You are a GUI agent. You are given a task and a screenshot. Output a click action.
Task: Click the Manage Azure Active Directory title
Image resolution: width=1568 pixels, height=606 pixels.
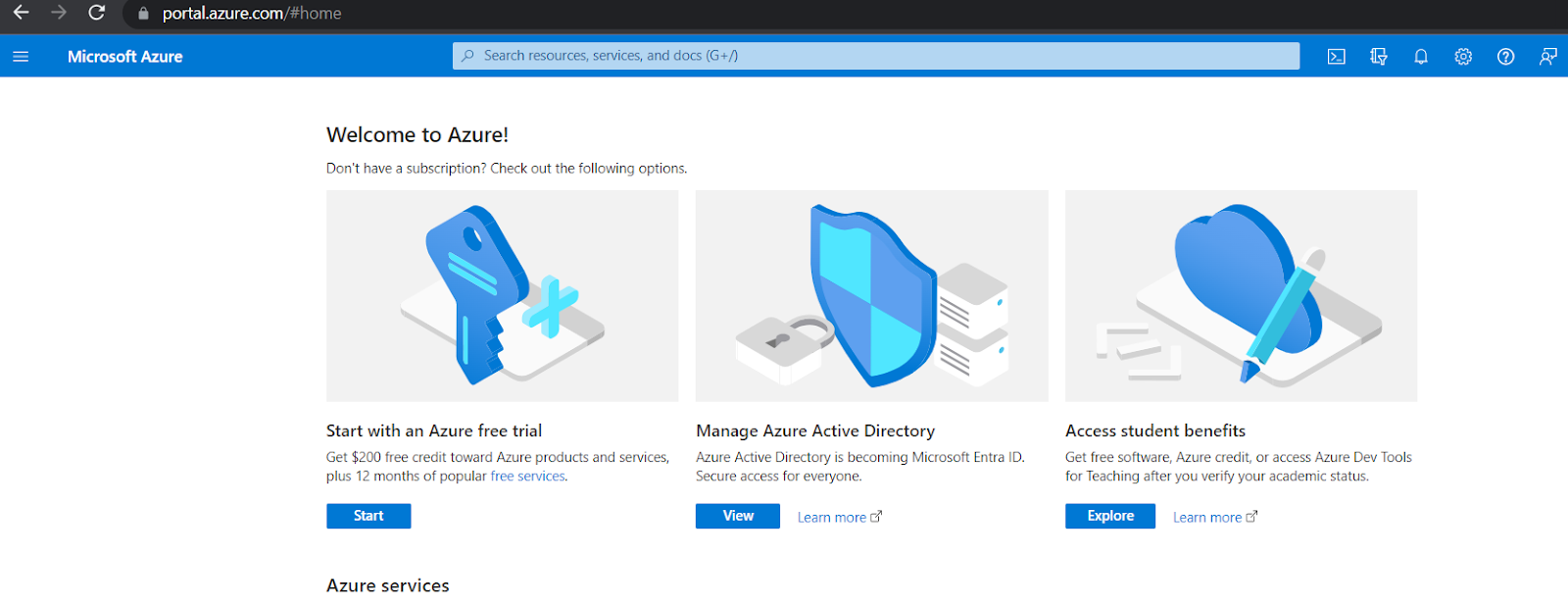pyautogui.click(x=815, y=431)
